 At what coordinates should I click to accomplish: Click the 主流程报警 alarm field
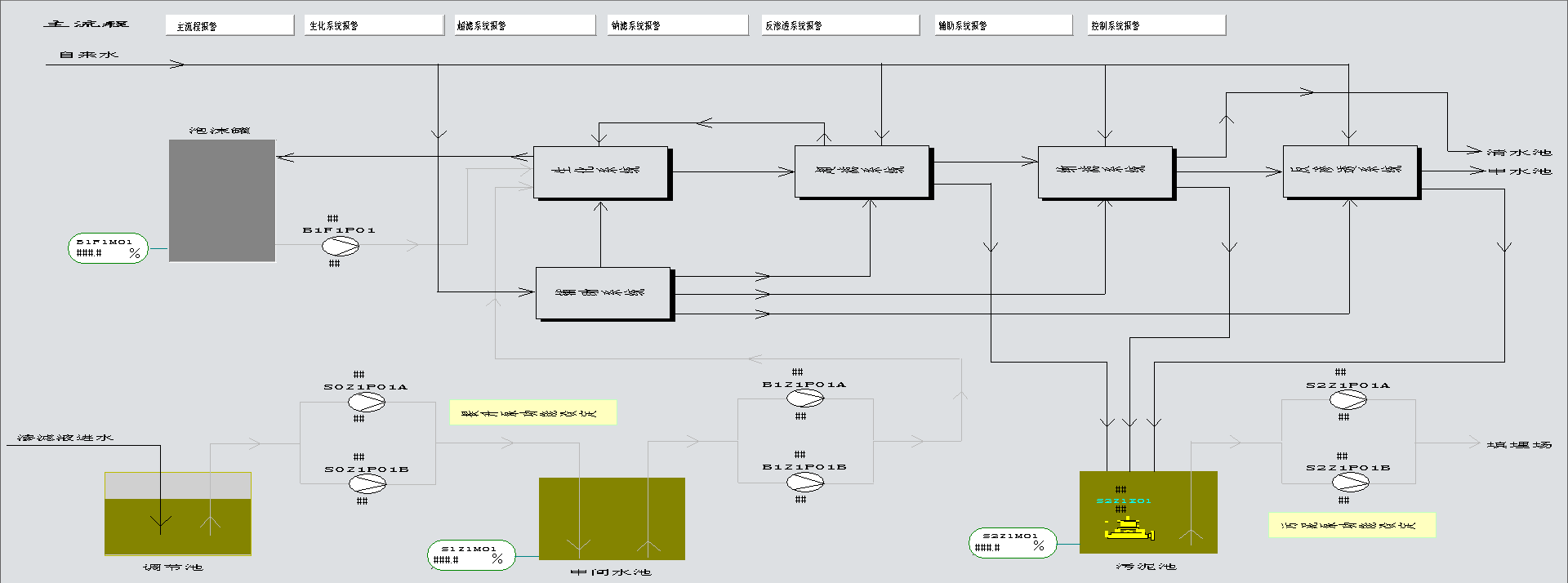(x=229, y=25)
